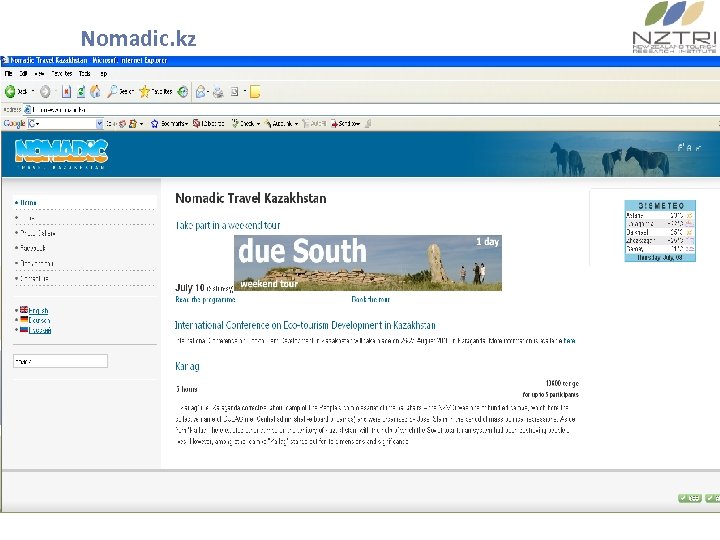Click the Edit page icon in the toolbar
Viewport: 720px width, 540px height.
click(234, 92)
